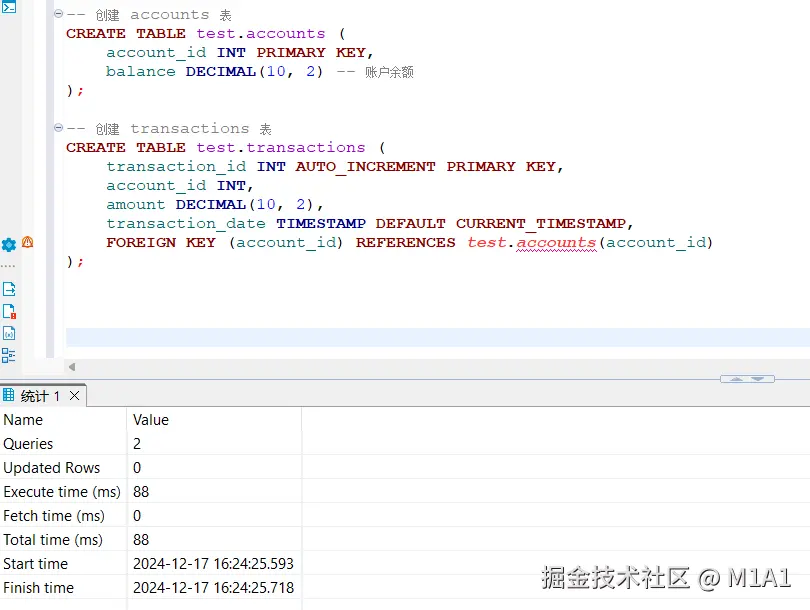Collapse the '创建 accounts 表' code block

58,14
